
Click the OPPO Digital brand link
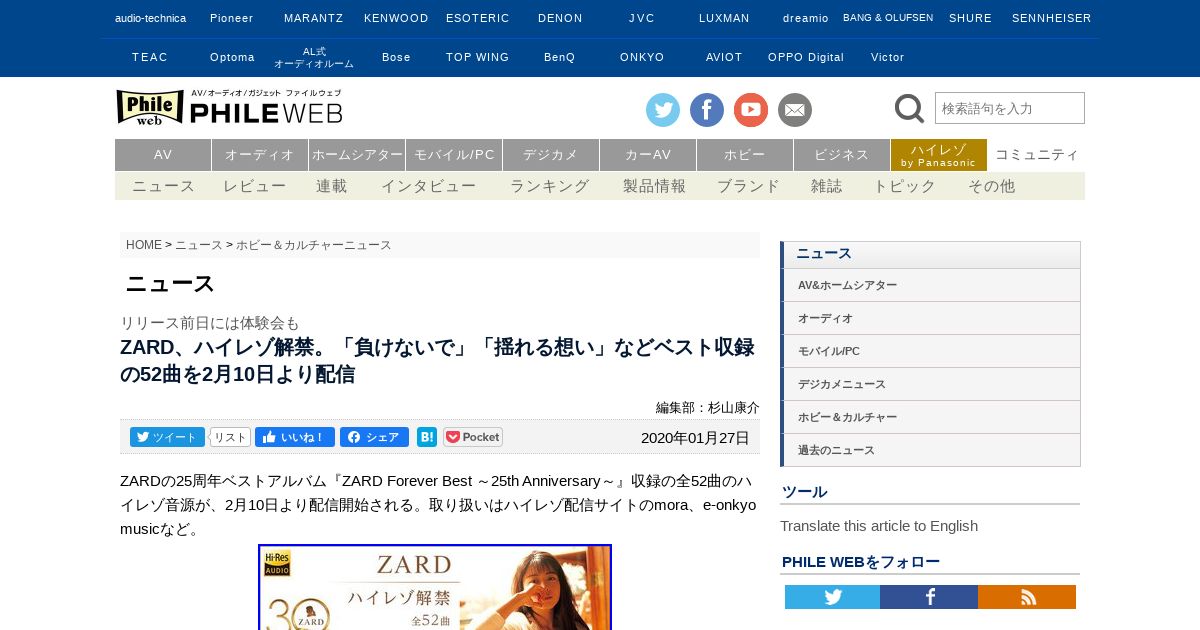point(806,57)
